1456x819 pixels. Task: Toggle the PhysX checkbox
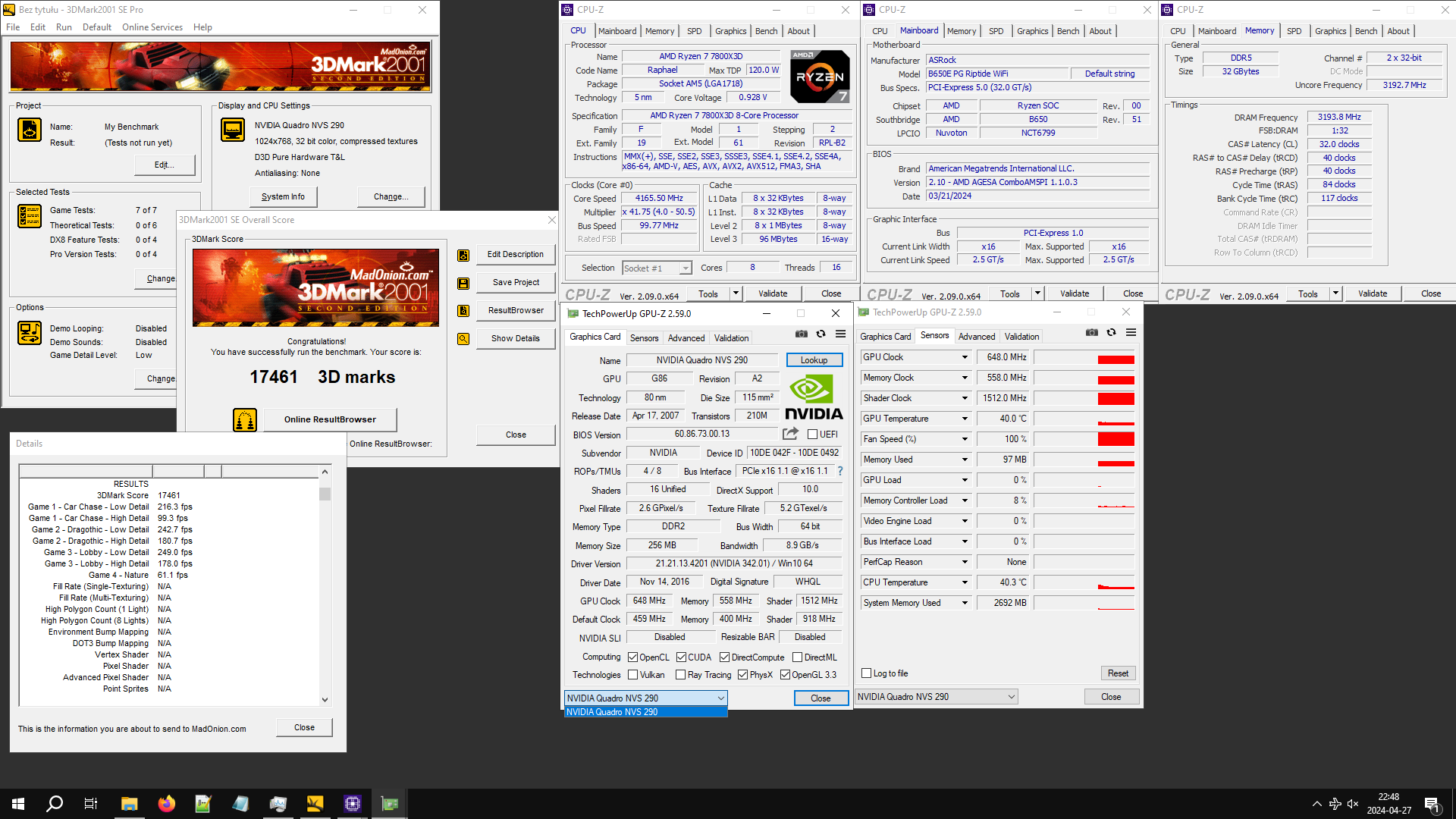click(x=742, y=675)
